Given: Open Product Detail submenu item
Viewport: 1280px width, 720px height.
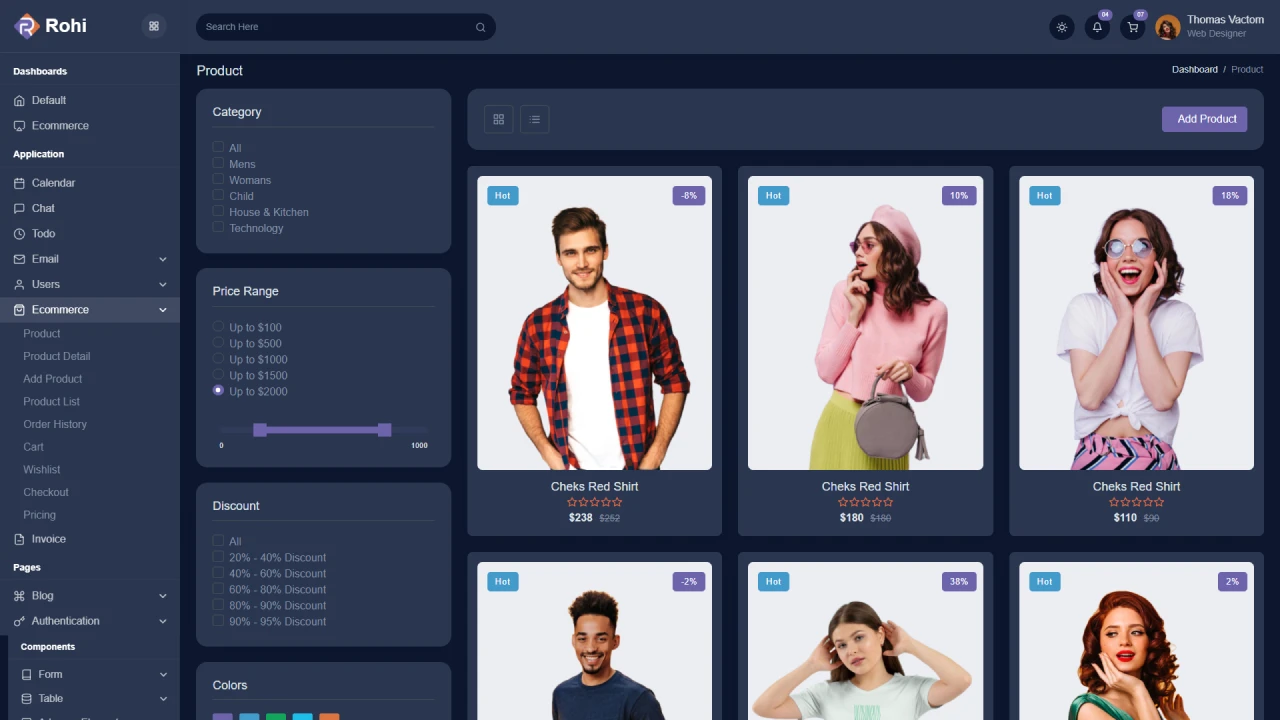Looking at the screenshot, I should [57, 356].
